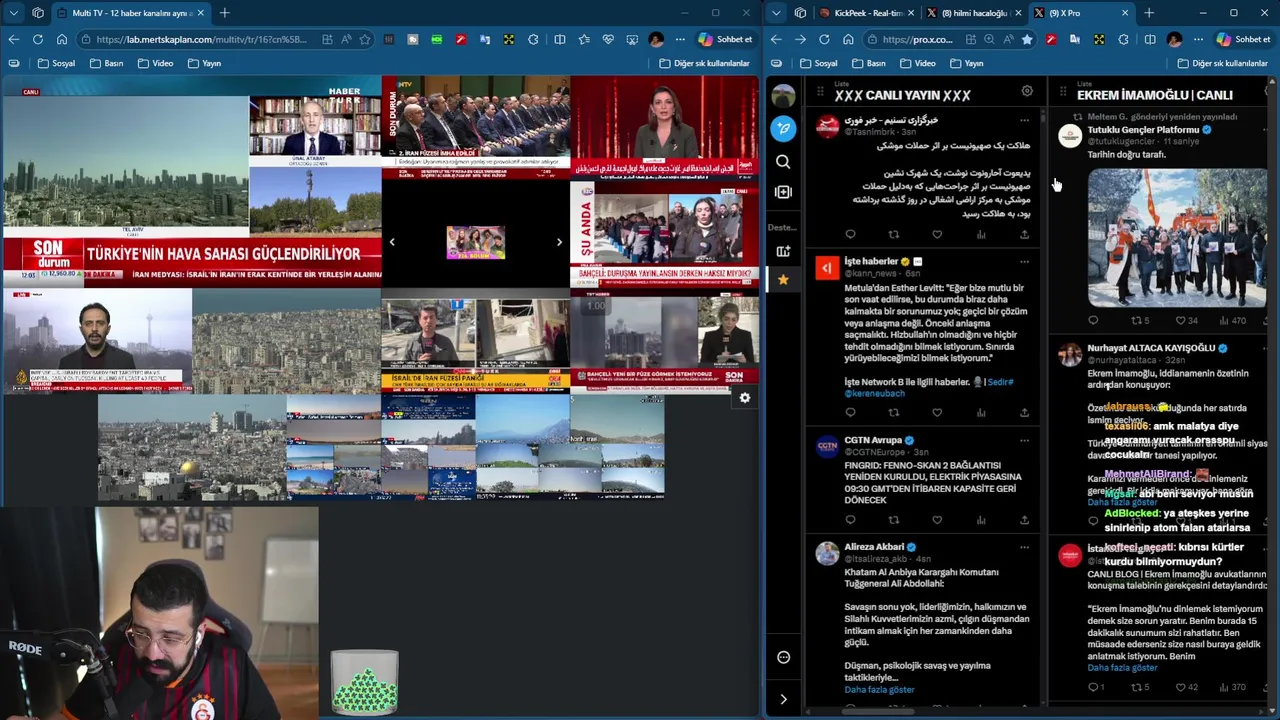
Task: Open the search icon in X Pro sidebar
Action: [783, 161]
